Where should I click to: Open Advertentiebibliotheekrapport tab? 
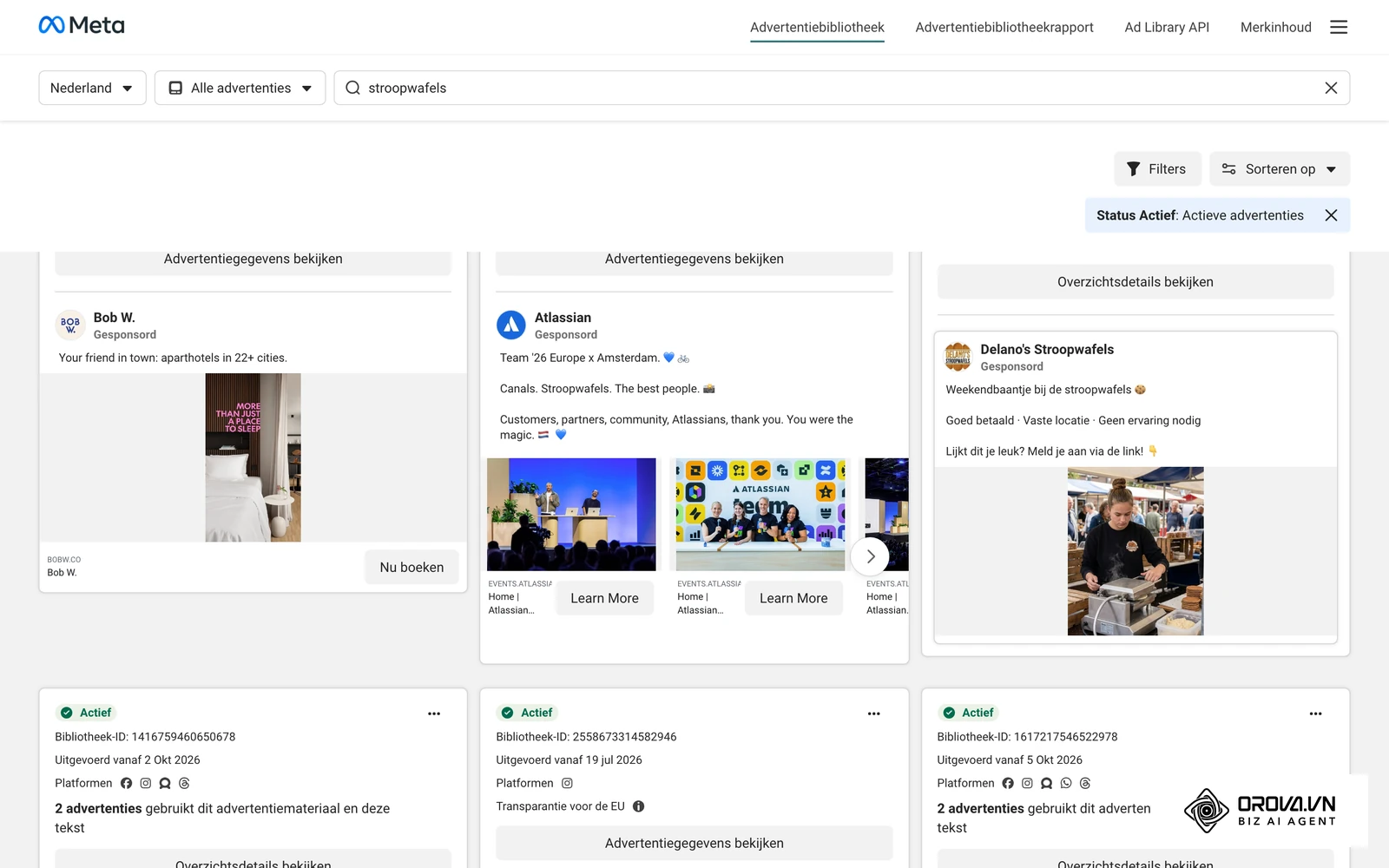coord(1004,27)
